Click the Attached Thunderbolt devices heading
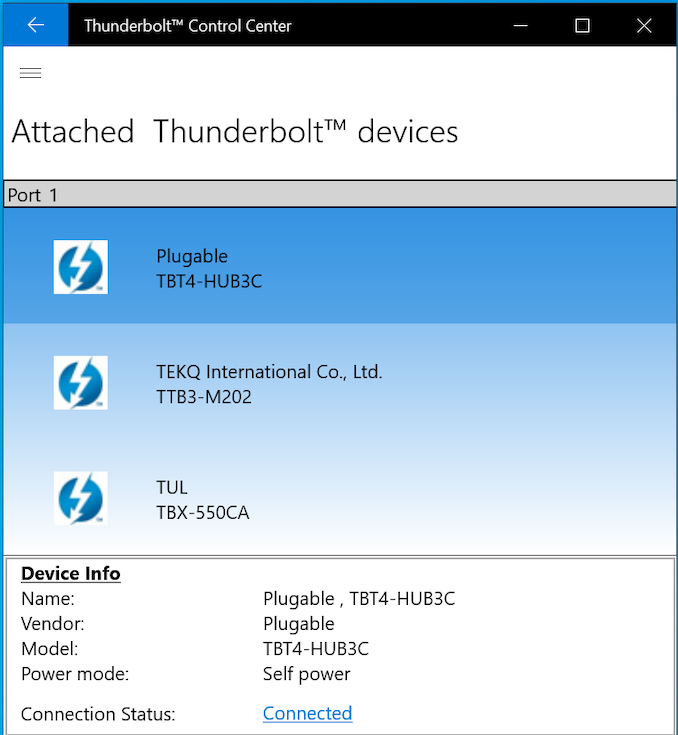678x735 pixels. pos(235,131)
